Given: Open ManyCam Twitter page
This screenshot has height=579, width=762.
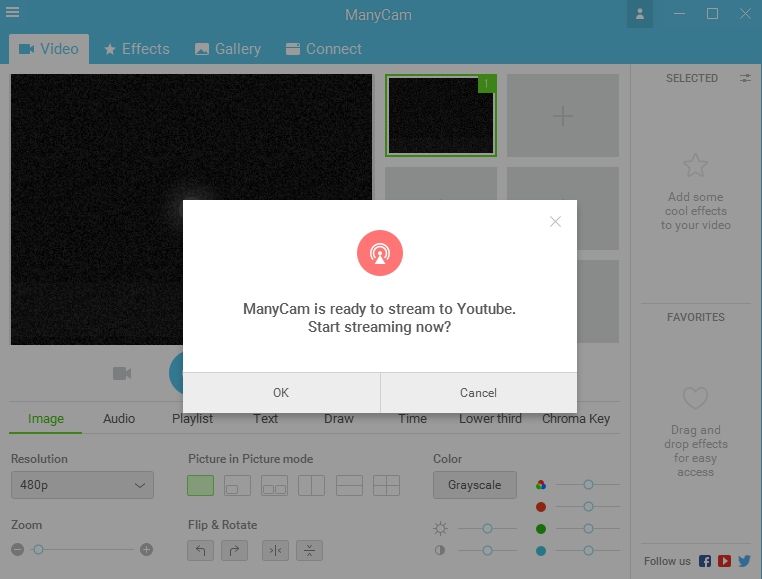Looking at the screenshot, I should point(745,561).
